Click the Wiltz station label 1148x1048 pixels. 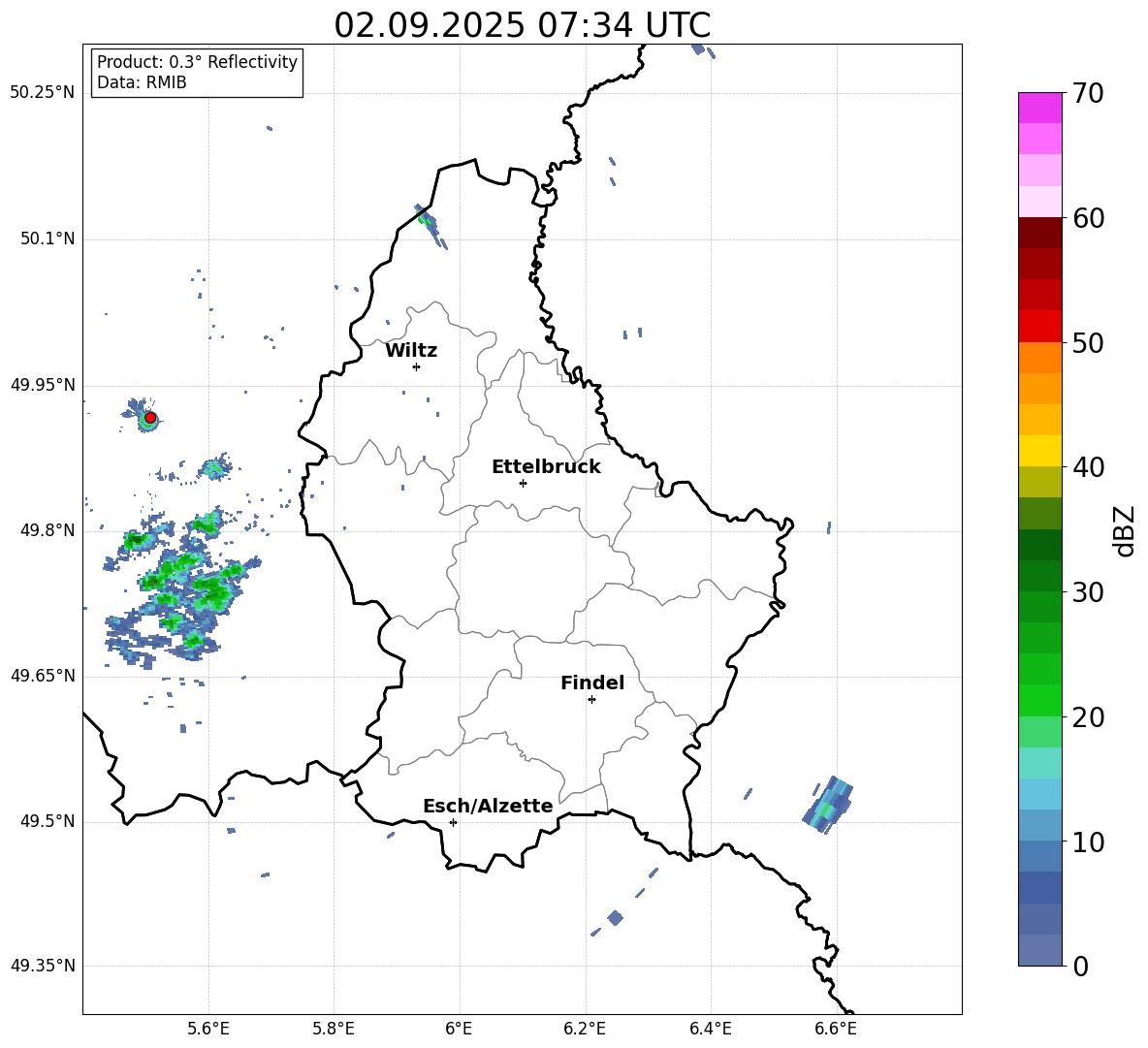(x=411, y=351)
